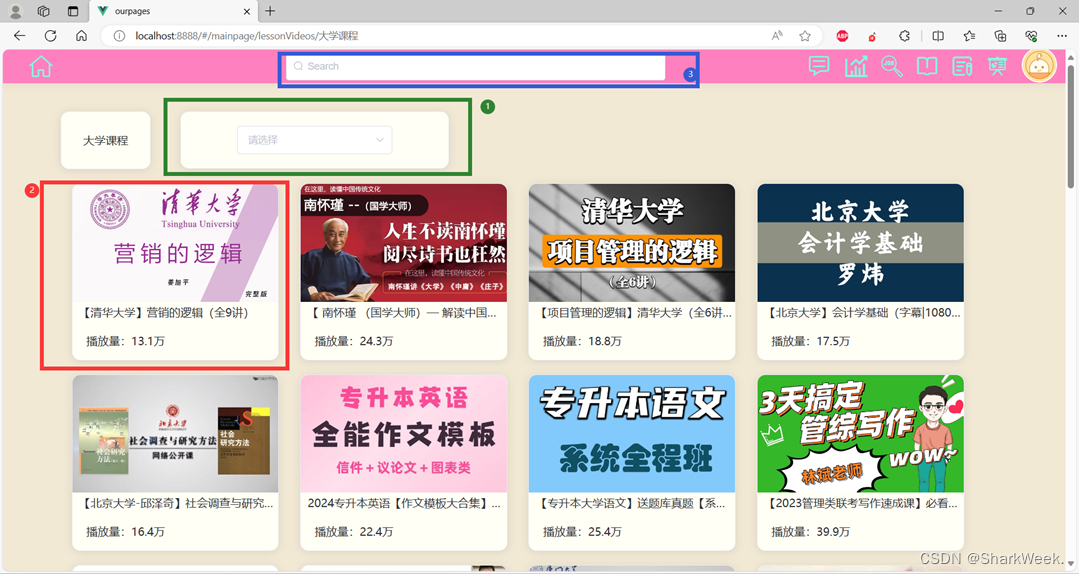Open the presentation board icon

(997, 66)
